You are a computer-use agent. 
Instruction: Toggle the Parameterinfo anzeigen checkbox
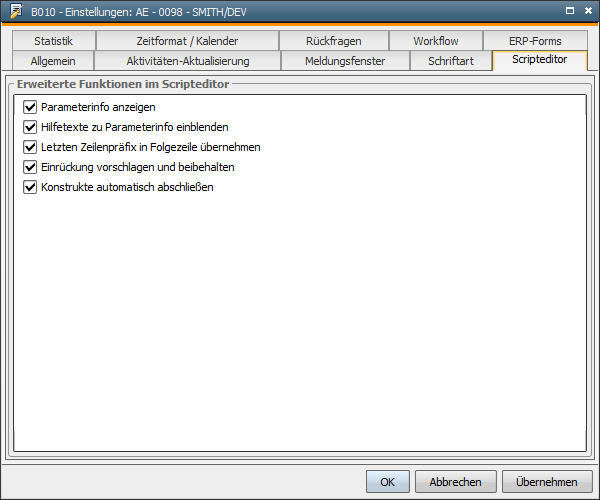[30, 107]
